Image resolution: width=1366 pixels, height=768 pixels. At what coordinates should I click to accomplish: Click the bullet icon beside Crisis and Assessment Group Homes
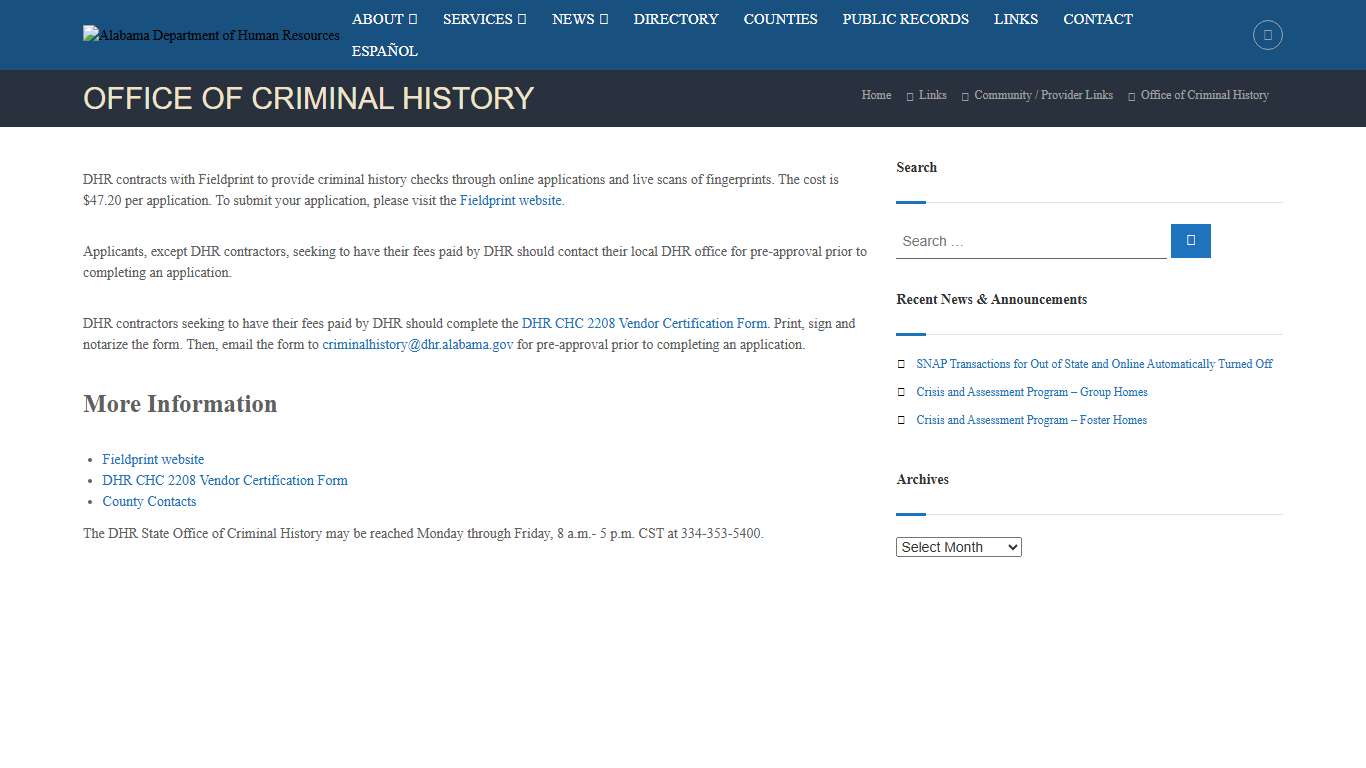pos(901,392)
